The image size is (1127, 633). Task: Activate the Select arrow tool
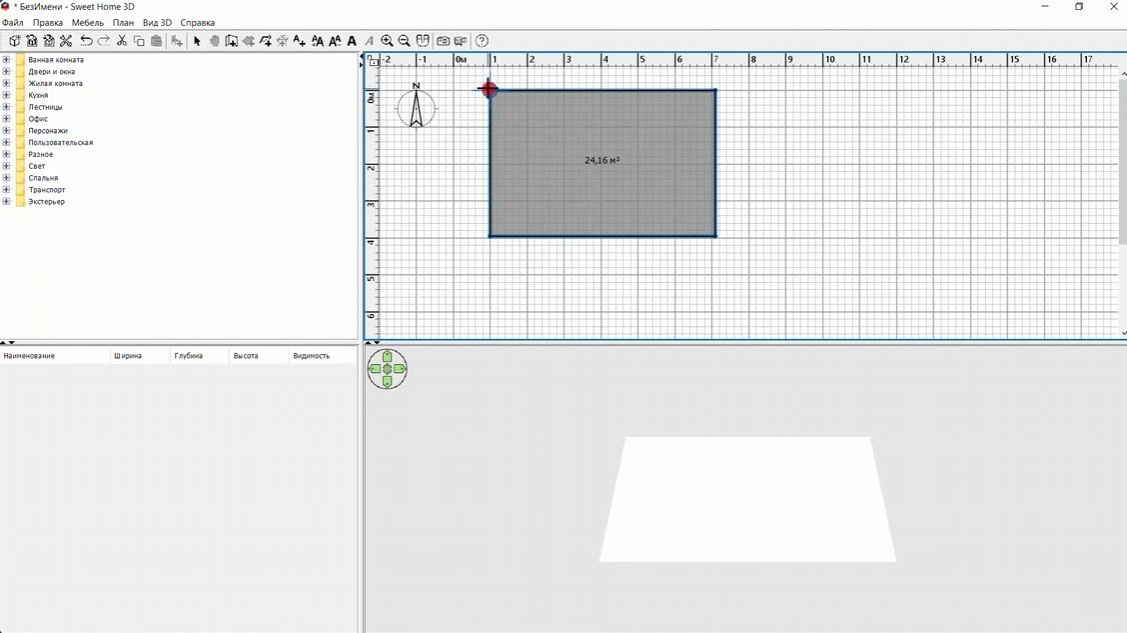[x=197, y=41]
